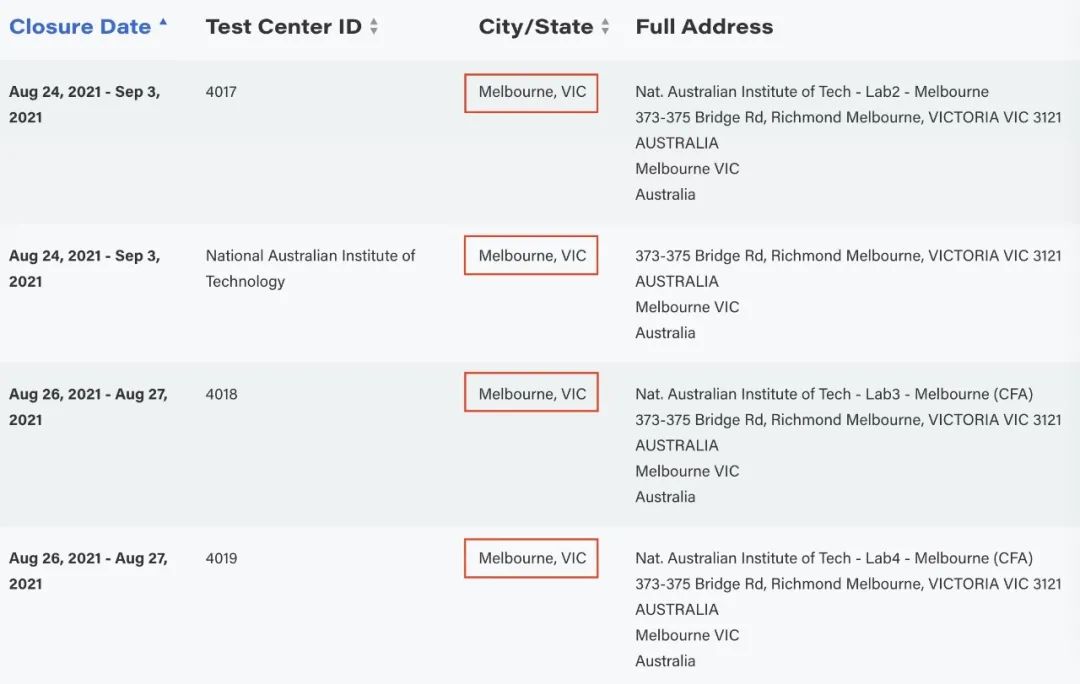Select Melbourne, VIC in third row

click(x=532, y=394)
